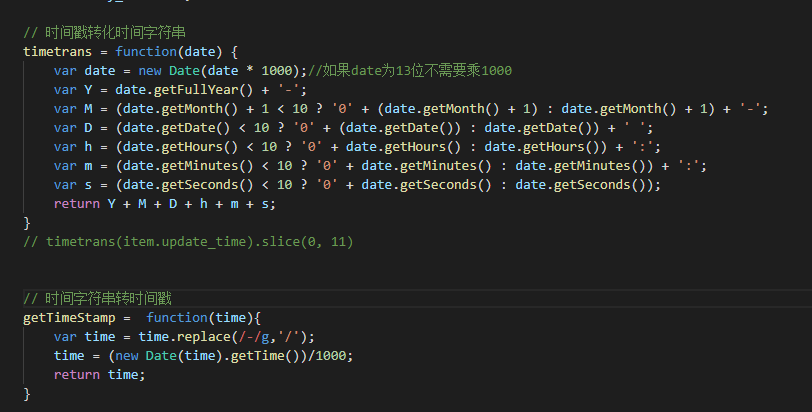
Task: Click 'function(time)' in getTimeStamp line
Action: [200, 318]
